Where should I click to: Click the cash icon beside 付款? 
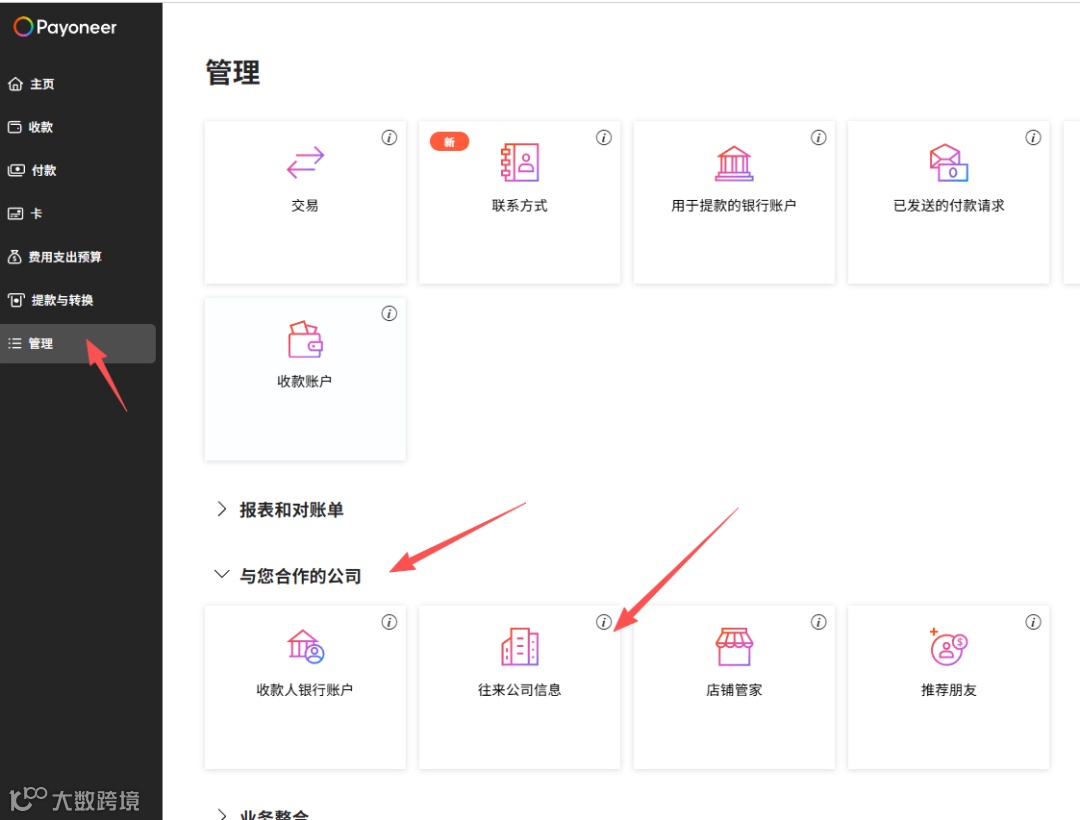coord(16,170)
